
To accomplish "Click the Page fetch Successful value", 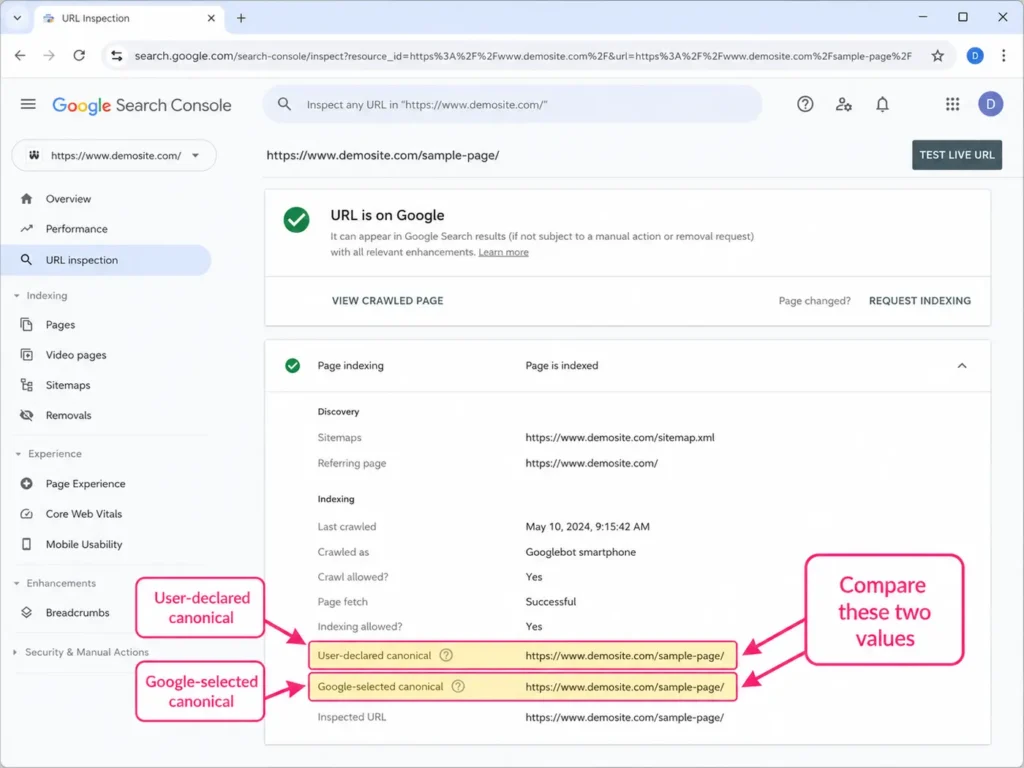I will 551,601.
